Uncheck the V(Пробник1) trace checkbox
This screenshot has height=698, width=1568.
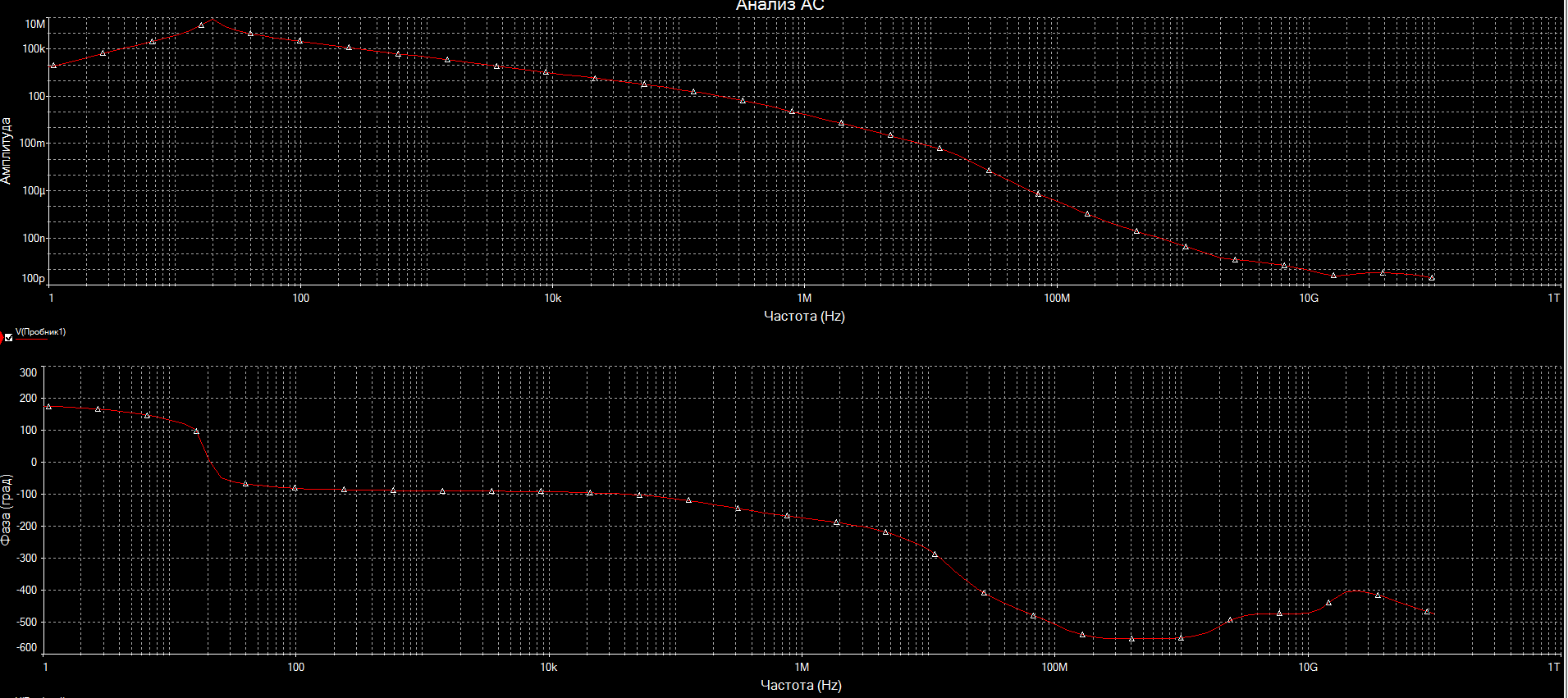tap(9, 337)
